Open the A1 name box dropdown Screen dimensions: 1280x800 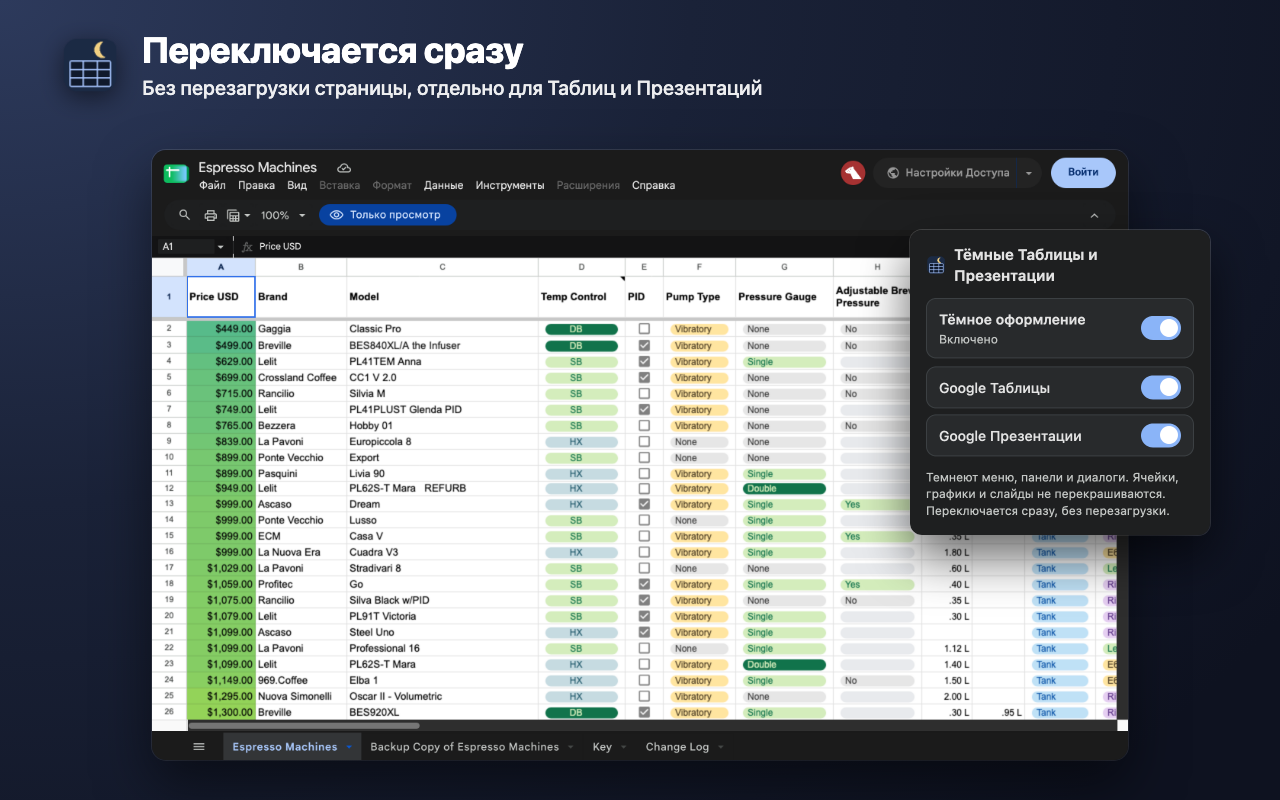[x=220, y=246]
